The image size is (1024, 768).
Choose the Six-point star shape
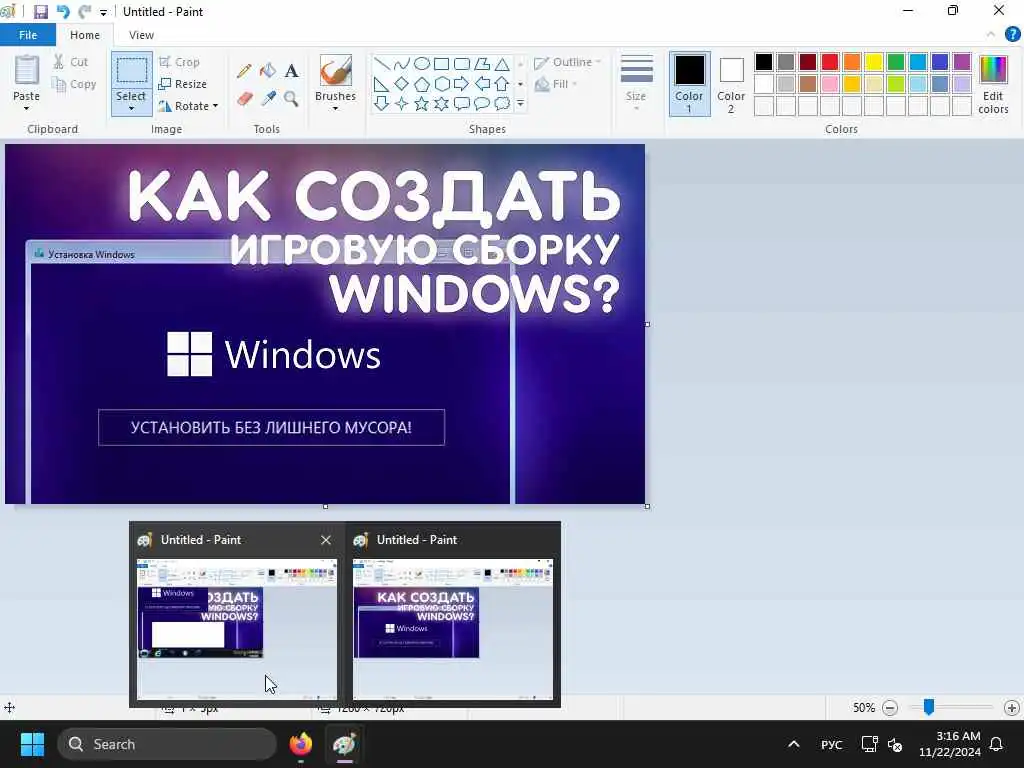441,103
